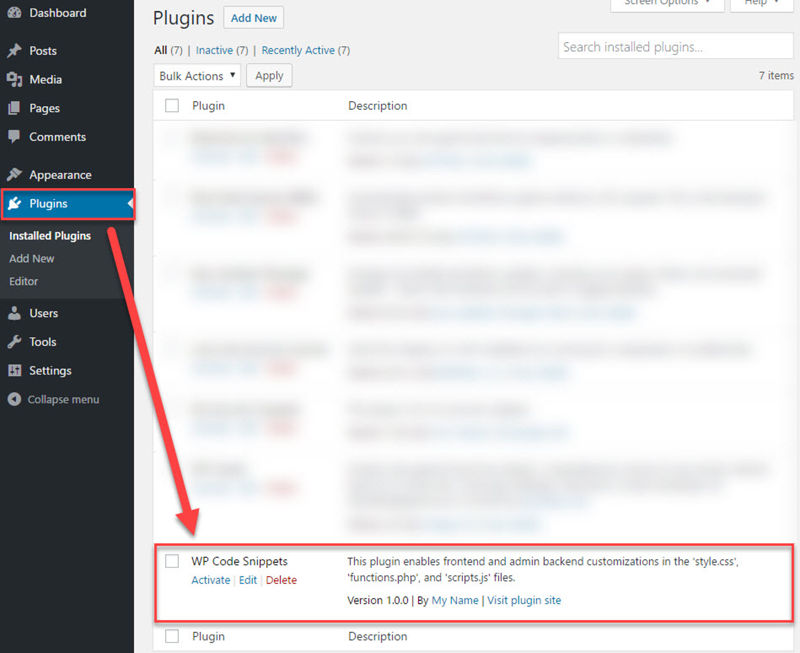
Task: Click the Add New plugins button
Action: [x=253, y=17]
